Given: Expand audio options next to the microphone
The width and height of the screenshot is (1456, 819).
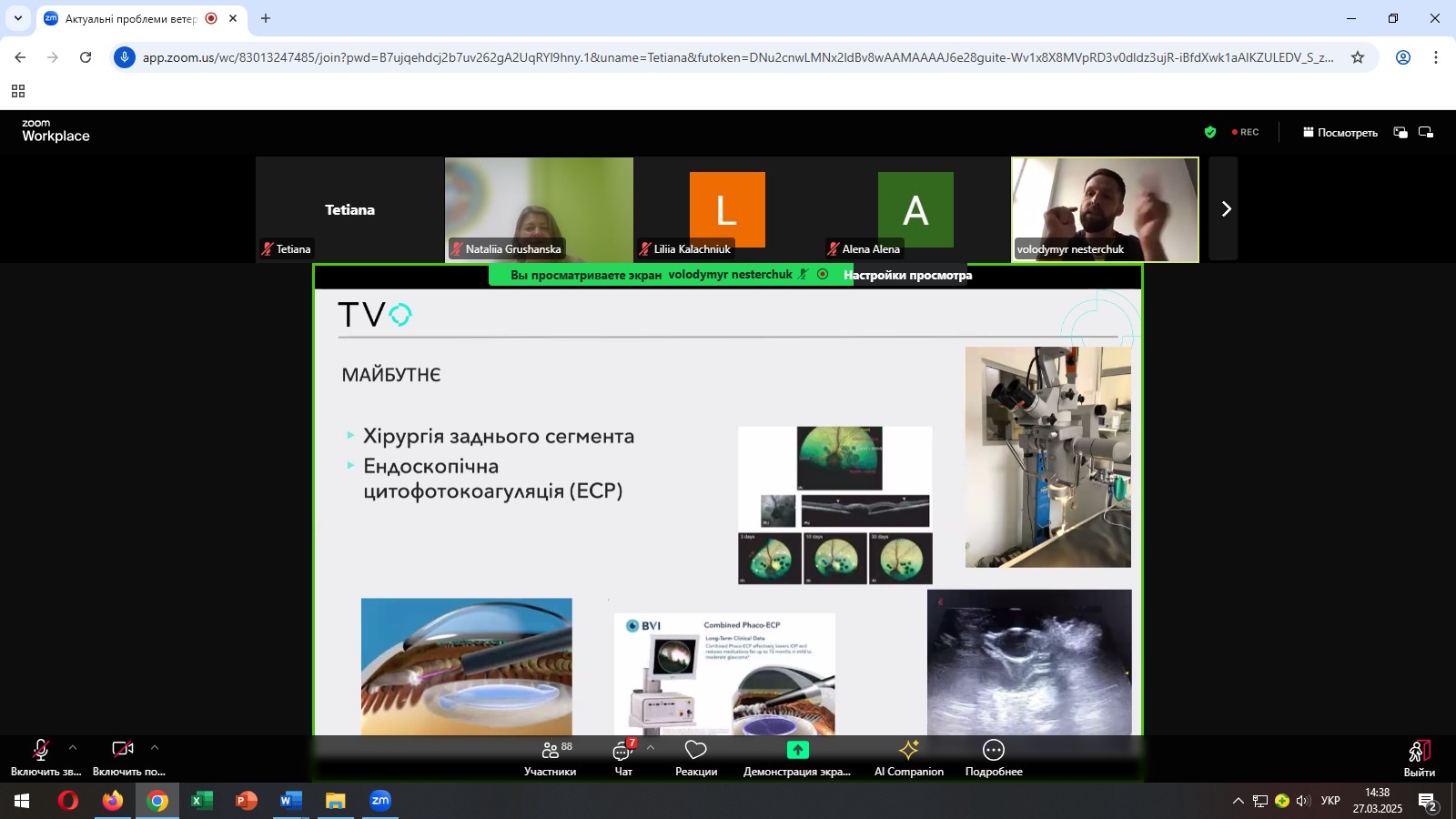Looking at the screenshot, I should pyautogui.click(x=73, y=748).
